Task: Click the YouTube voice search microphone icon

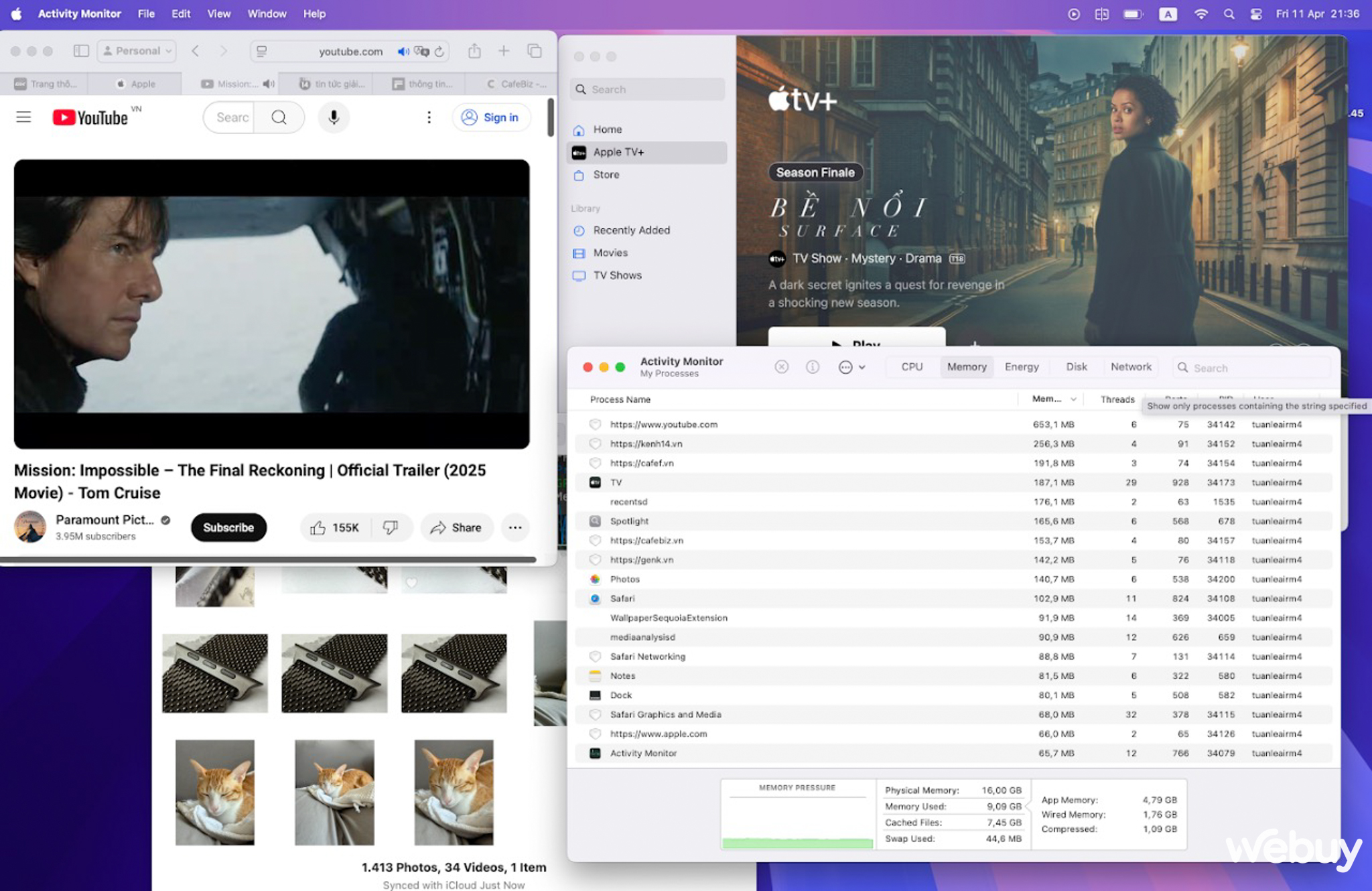Action: point(334,117)
